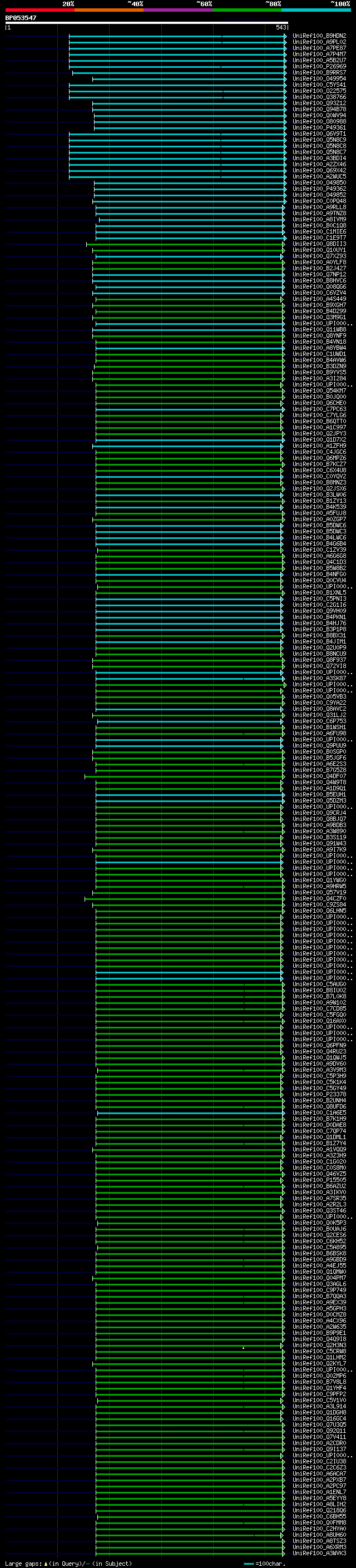Select the UniRef100_A5GPH3 label
The image size is (356, 1568).
click(319, 1308)
